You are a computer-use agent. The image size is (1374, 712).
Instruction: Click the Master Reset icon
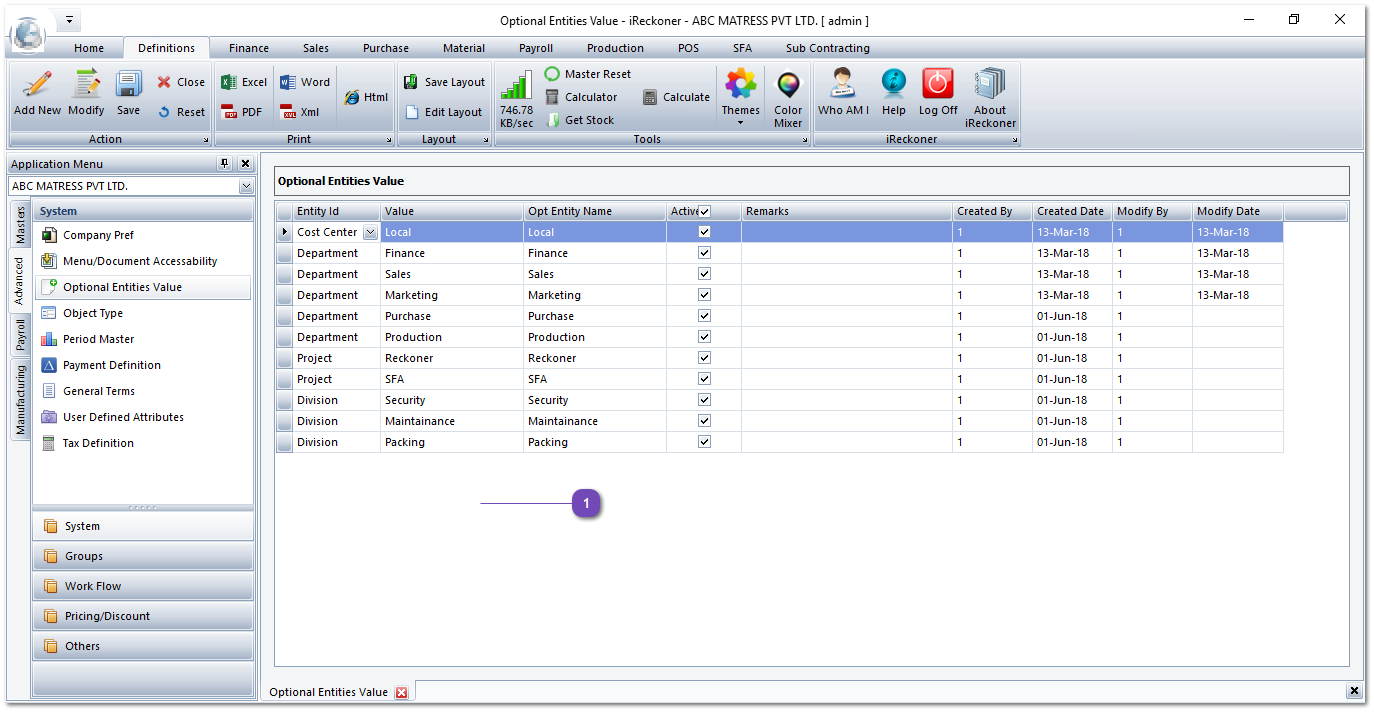(552, 74)
